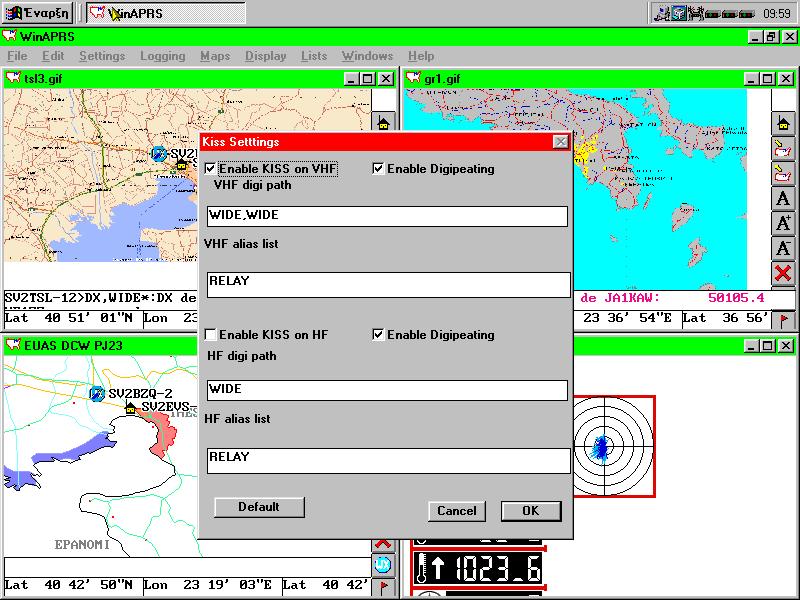Click the VHF alias list field
Image resolution: width=800 pixels, height=600 pixels.
tap(388, 284)
